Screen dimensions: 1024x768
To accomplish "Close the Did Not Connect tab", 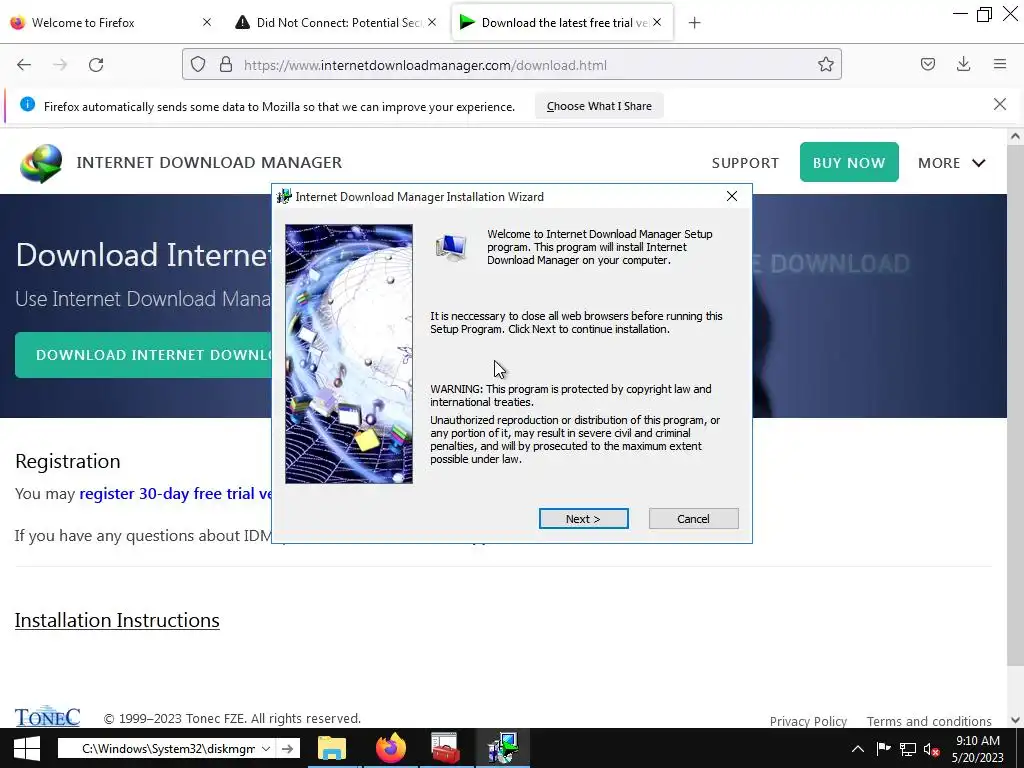I will [x=432, y=22].
